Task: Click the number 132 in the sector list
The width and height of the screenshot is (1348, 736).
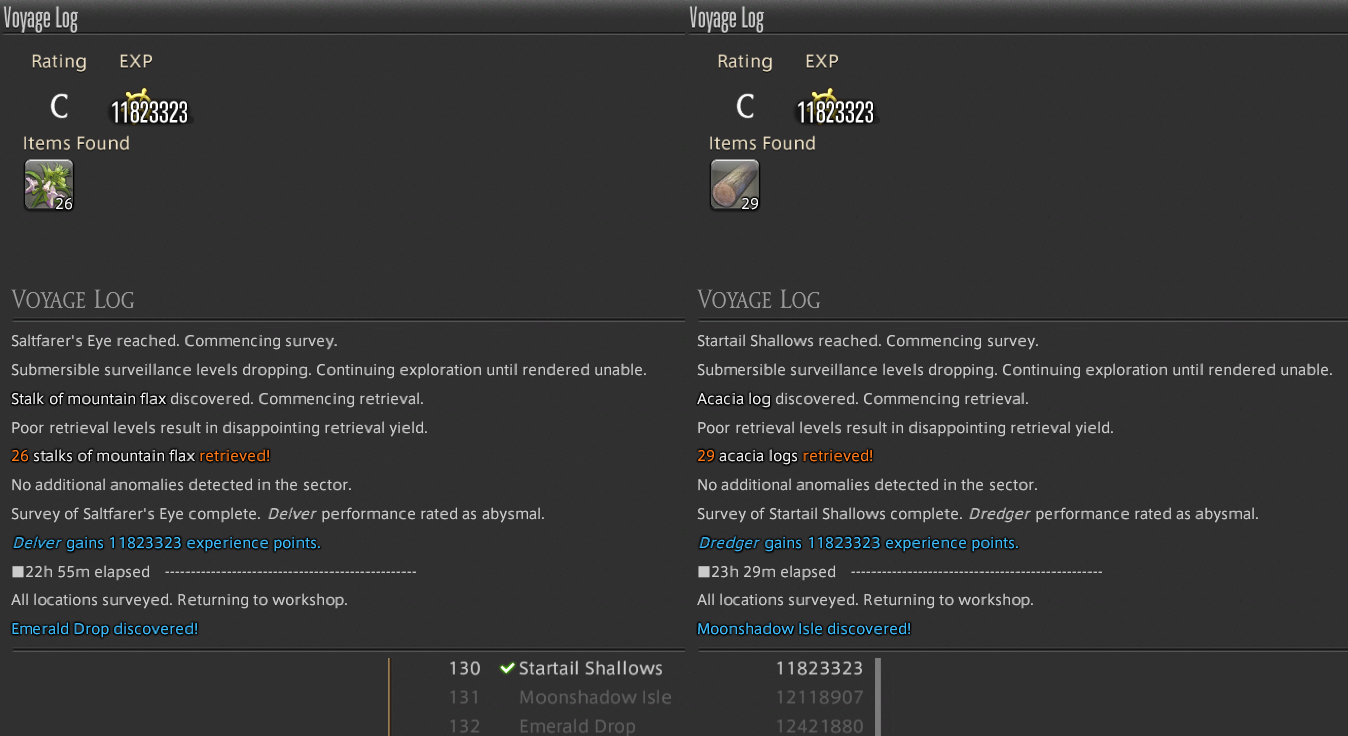Action: coord(465,726)
